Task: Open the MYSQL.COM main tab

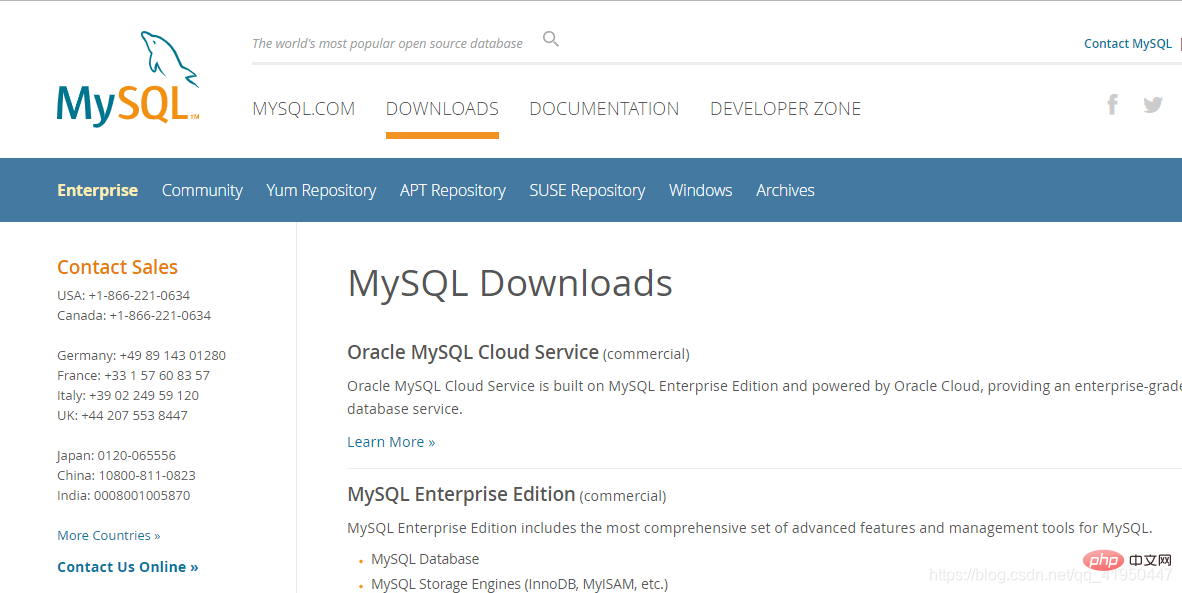Action: (x=304, y=109)
